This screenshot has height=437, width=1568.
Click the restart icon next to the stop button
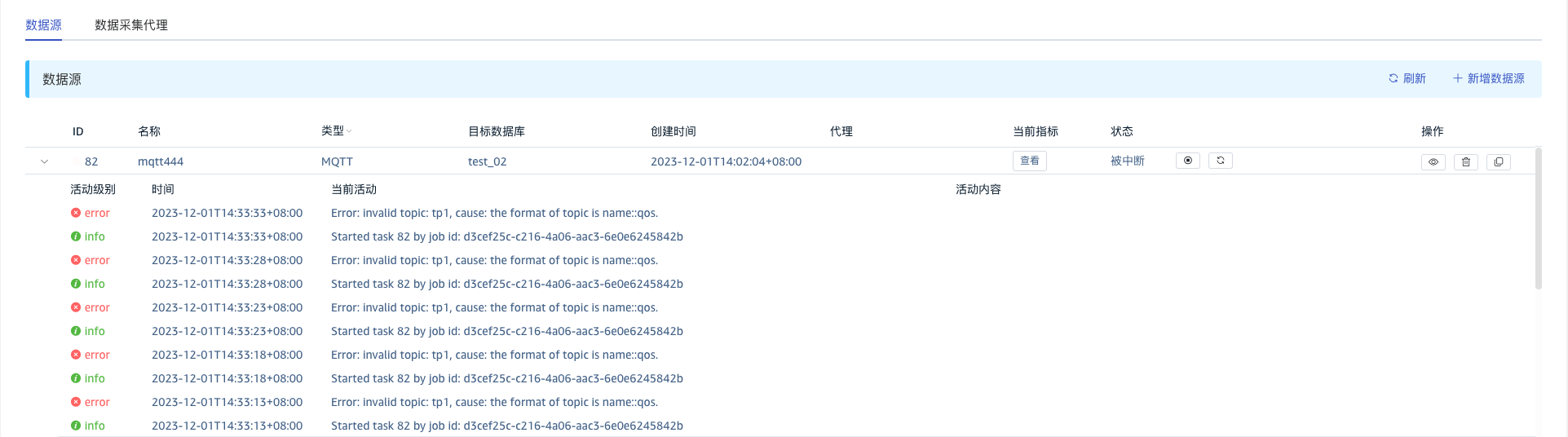click(1220, 161)
